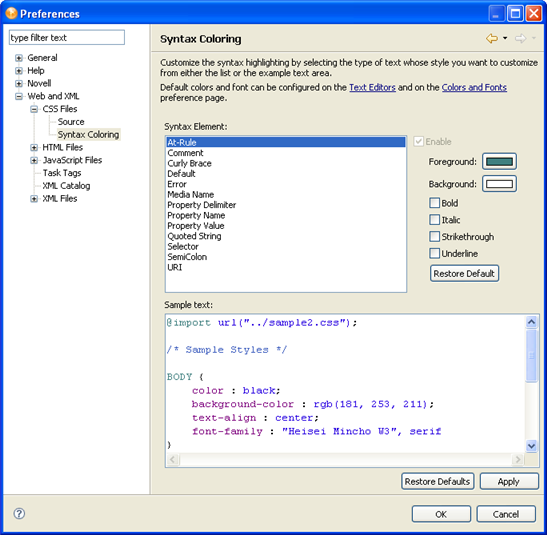Click the horizontal scroll right arrow

518,459
